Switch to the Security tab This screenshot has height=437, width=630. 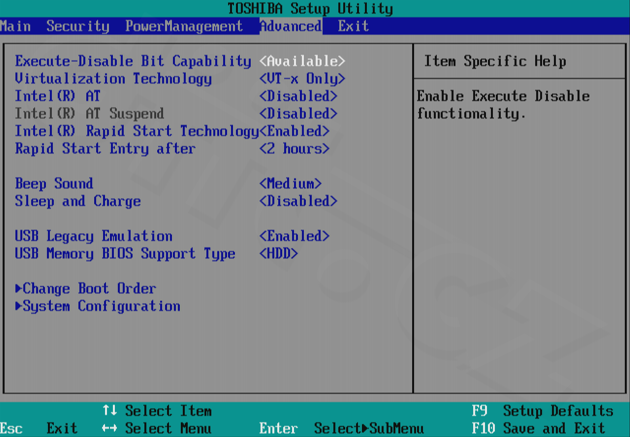(78, 26)
